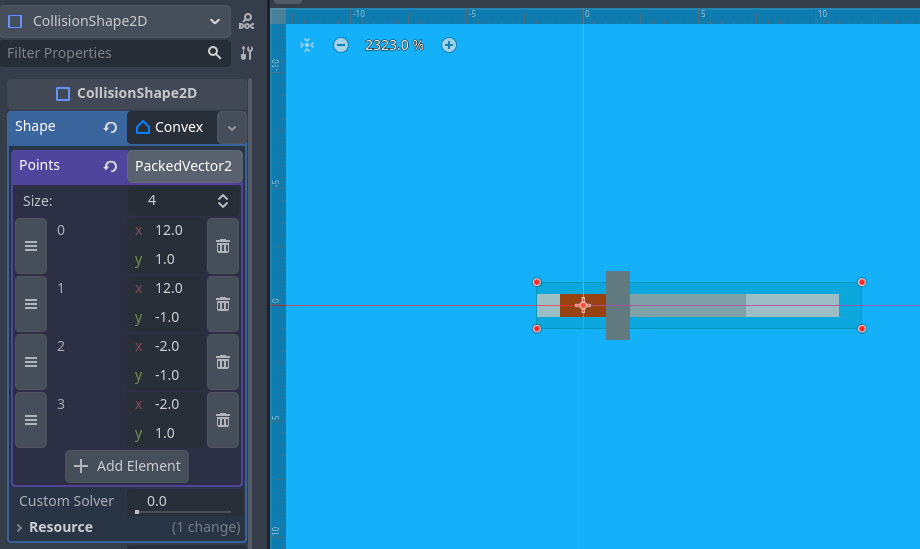
Task: Zoom out using the minus button
Action: tap(341, 45)
